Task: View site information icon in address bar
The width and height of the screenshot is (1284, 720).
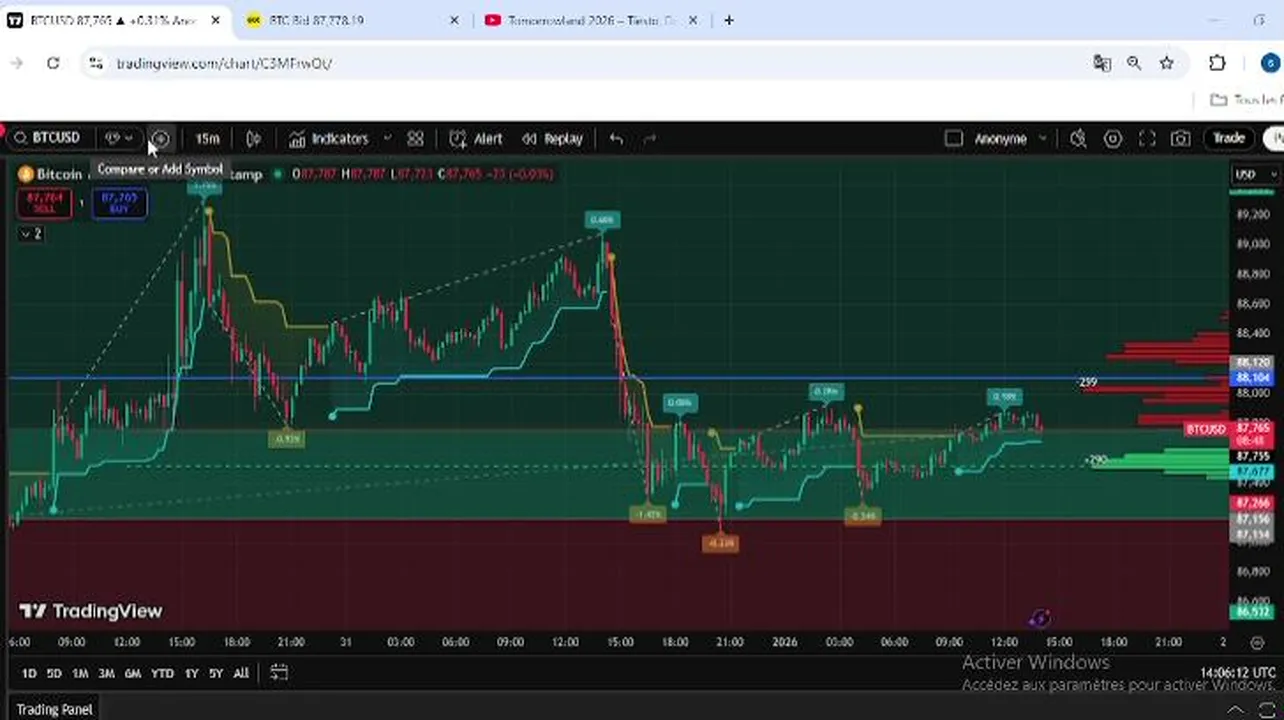Action: point(95,63)
